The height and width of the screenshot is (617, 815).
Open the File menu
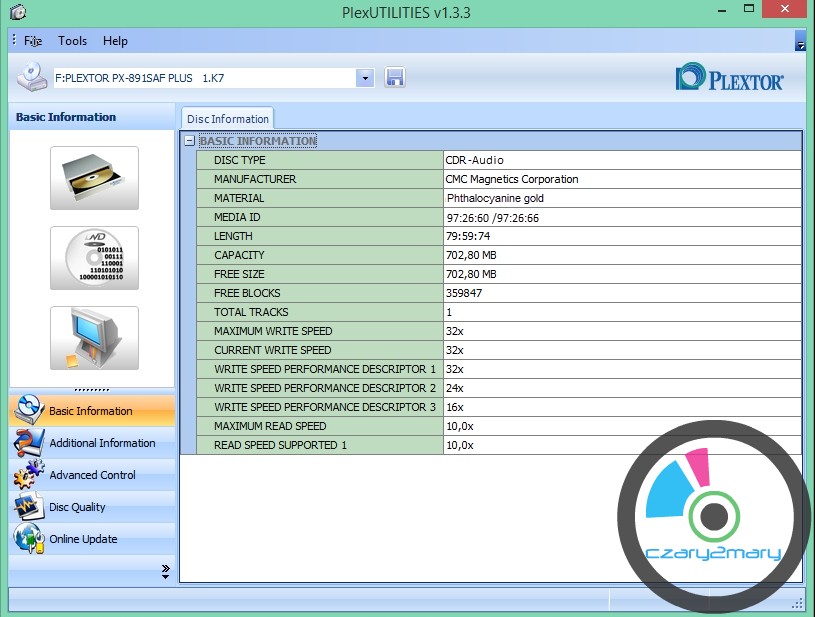33,41
